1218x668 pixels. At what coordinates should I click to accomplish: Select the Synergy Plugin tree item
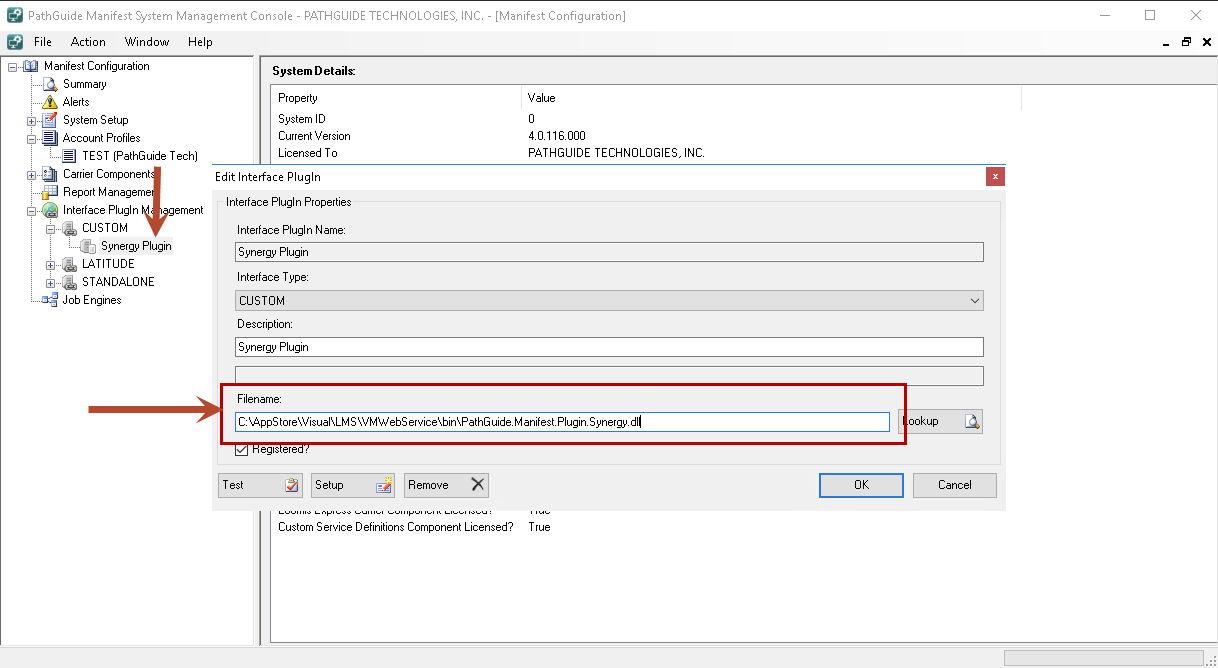[x=136, y=246]
